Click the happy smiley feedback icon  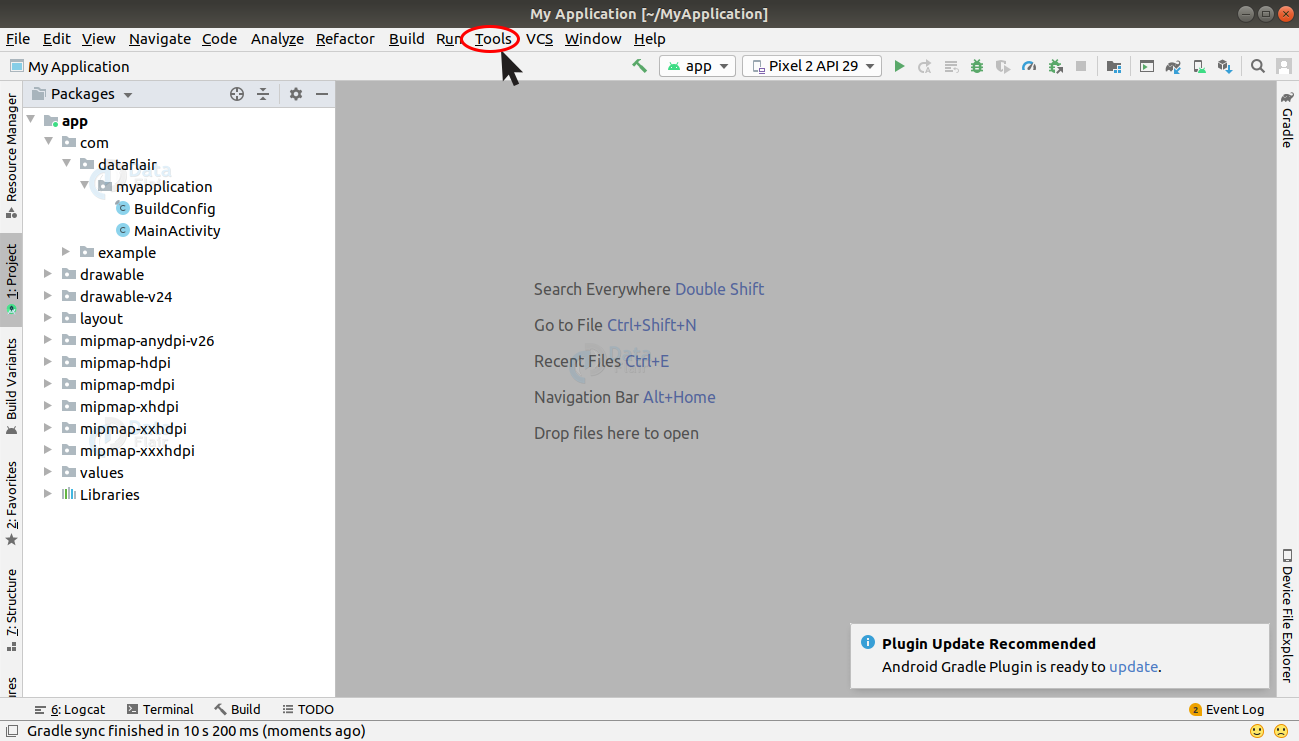coord(1257,731)
